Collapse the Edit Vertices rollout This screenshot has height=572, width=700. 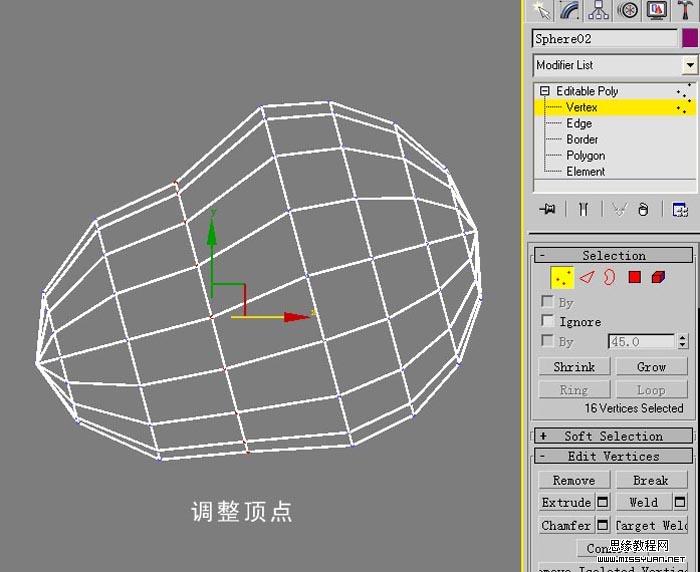pos(613,456)
